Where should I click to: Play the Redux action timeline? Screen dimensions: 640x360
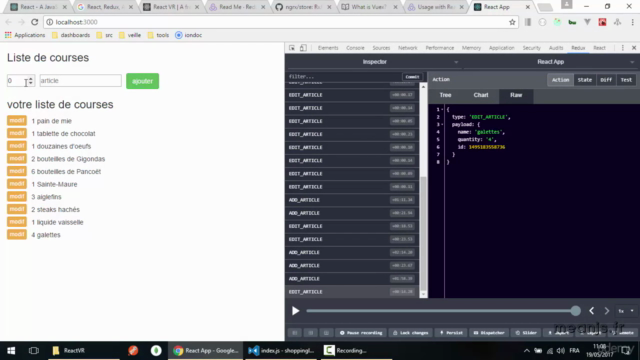(296, 311)
